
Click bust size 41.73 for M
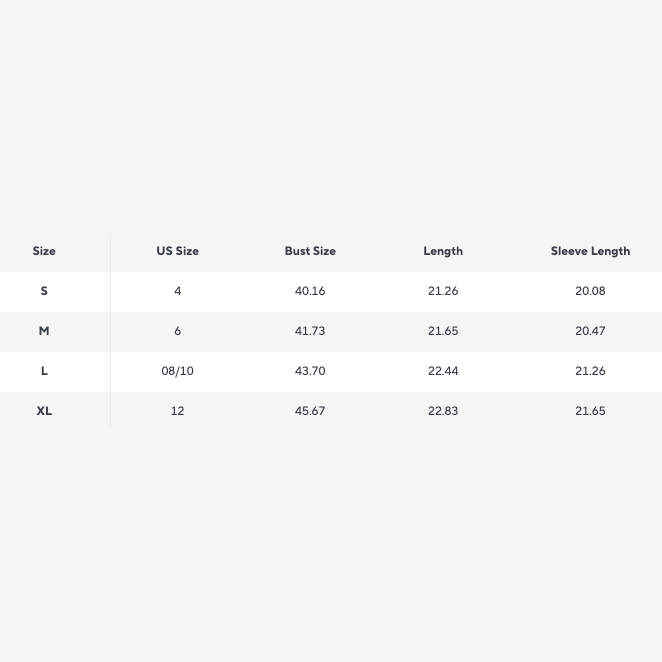[x=310, y=331]
